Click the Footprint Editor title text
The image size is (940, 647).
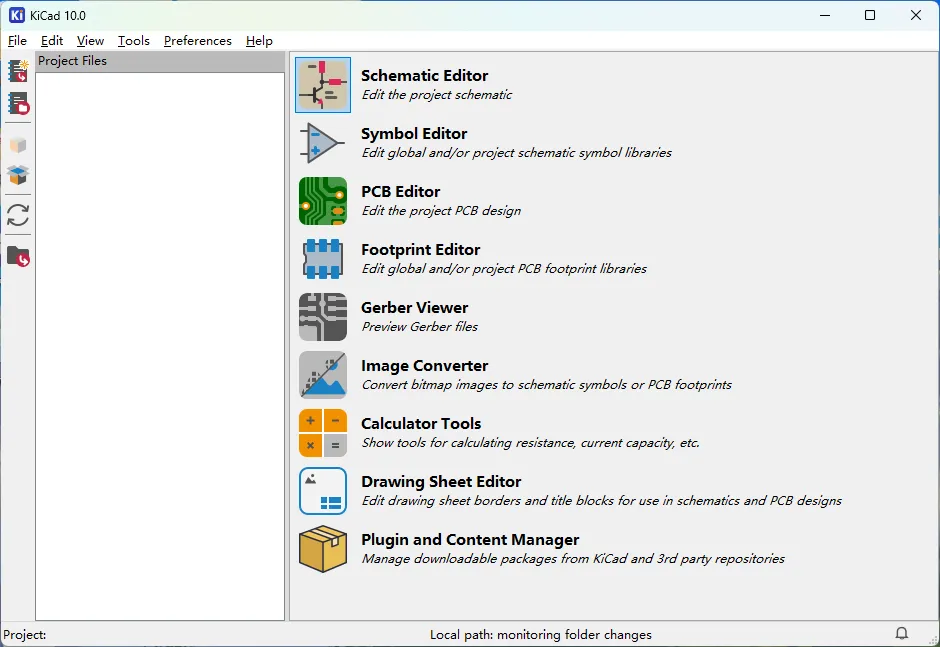pos(420,249)
